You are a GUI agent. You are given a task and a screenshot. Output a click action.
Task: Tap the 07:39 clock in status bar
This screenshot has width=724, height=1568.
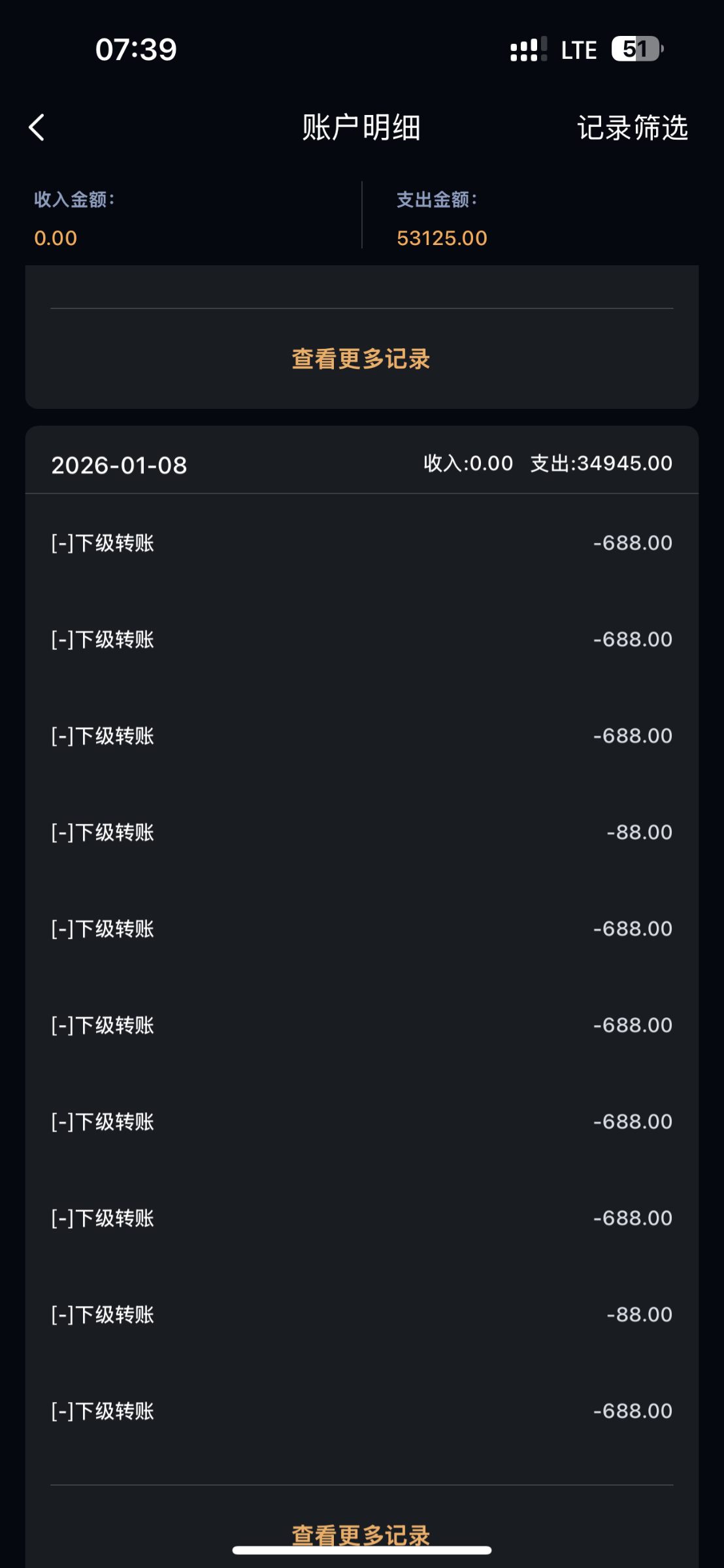pyautogui.click(x=136, y=50)
